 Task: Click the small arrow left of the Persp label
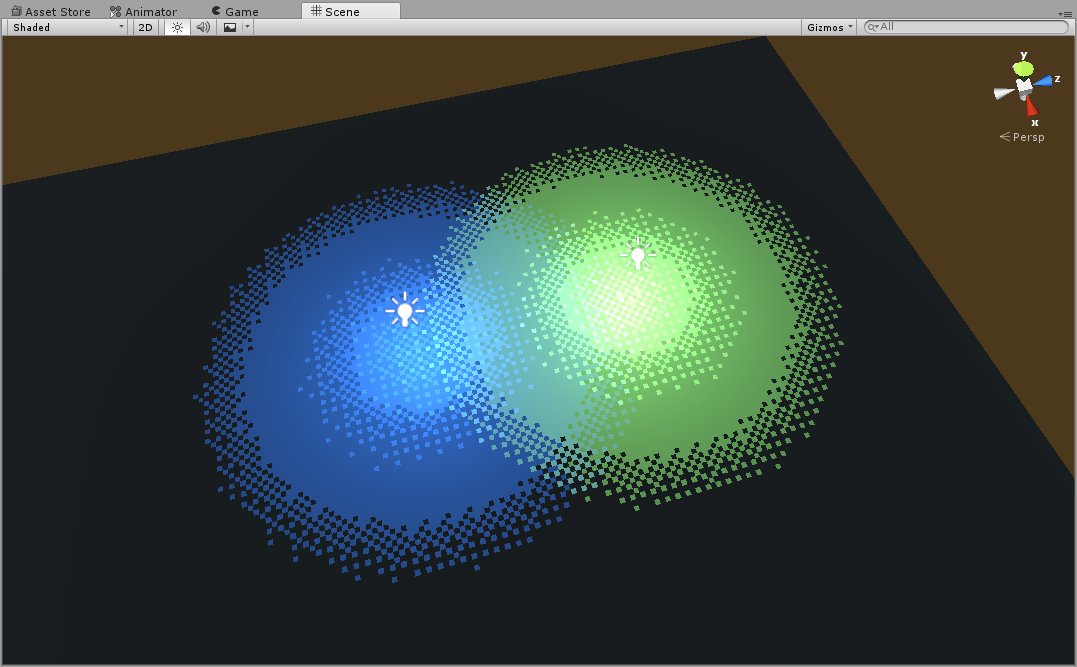pyautogui.click(x=1004, y=136)
